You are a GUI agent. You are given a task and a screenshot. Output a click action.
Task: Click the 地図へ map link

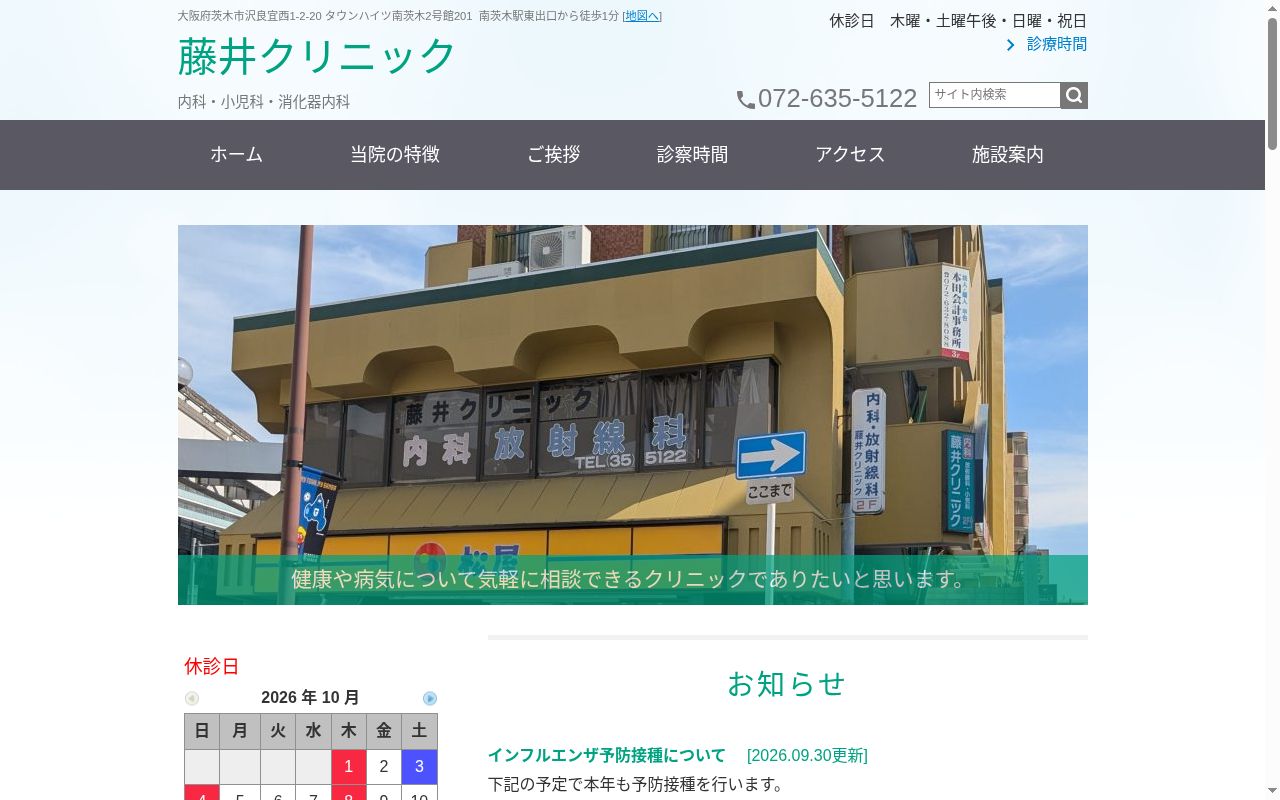(x=642, y=16)
